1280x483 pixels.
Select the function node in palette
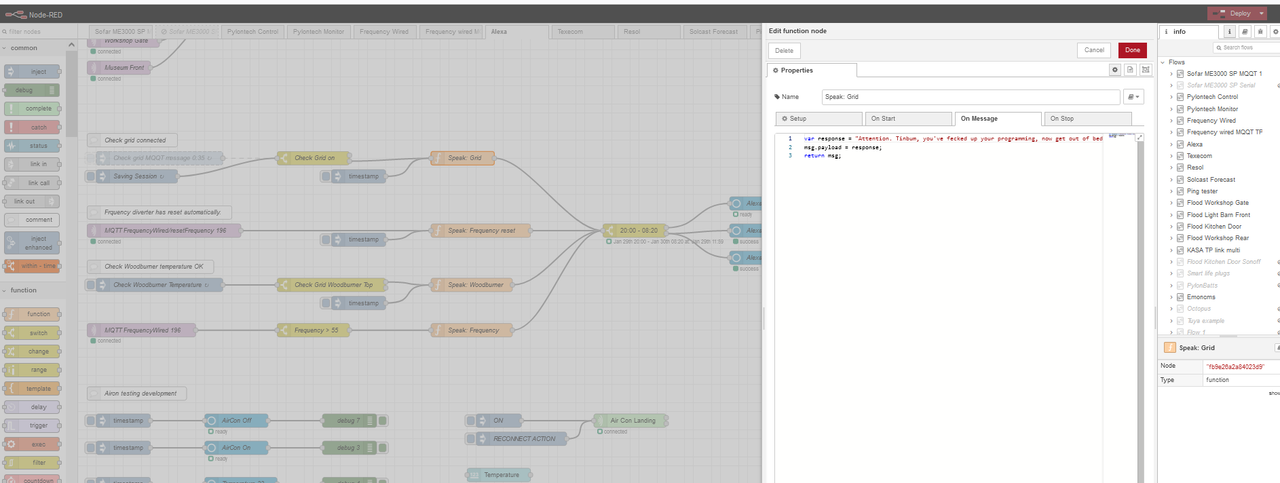pos(34,314)
